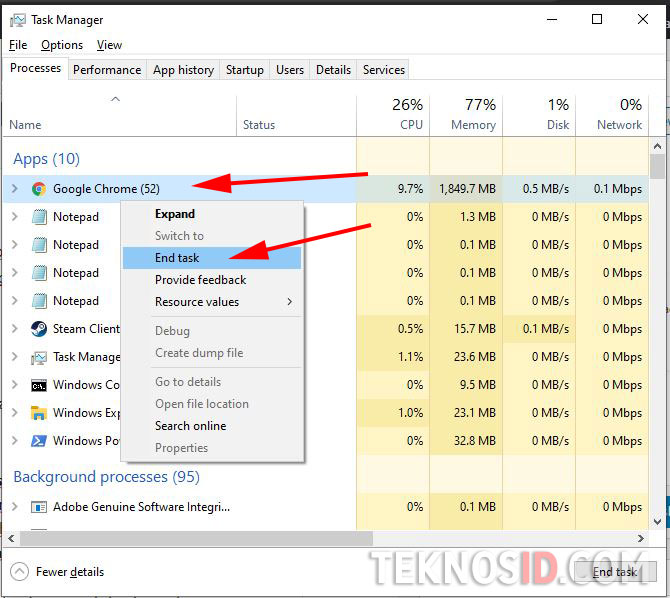Viewport: 670px width, 598px height.
Task: Sort by the Network column header
Action: [612, 115]
